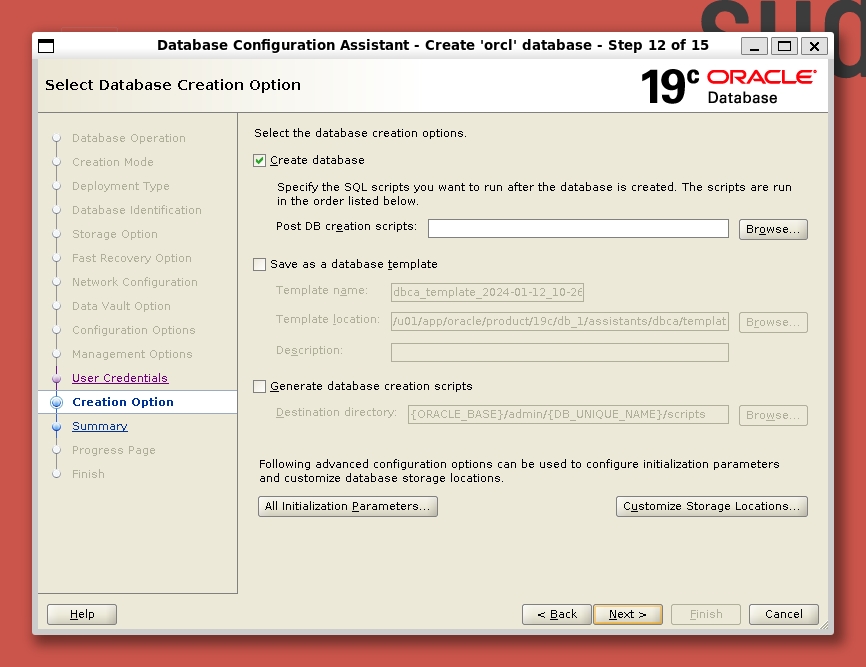This screenshot has width=866, height=667.
Task: Open the window menu icon in title bar
Action: [46, 46]
